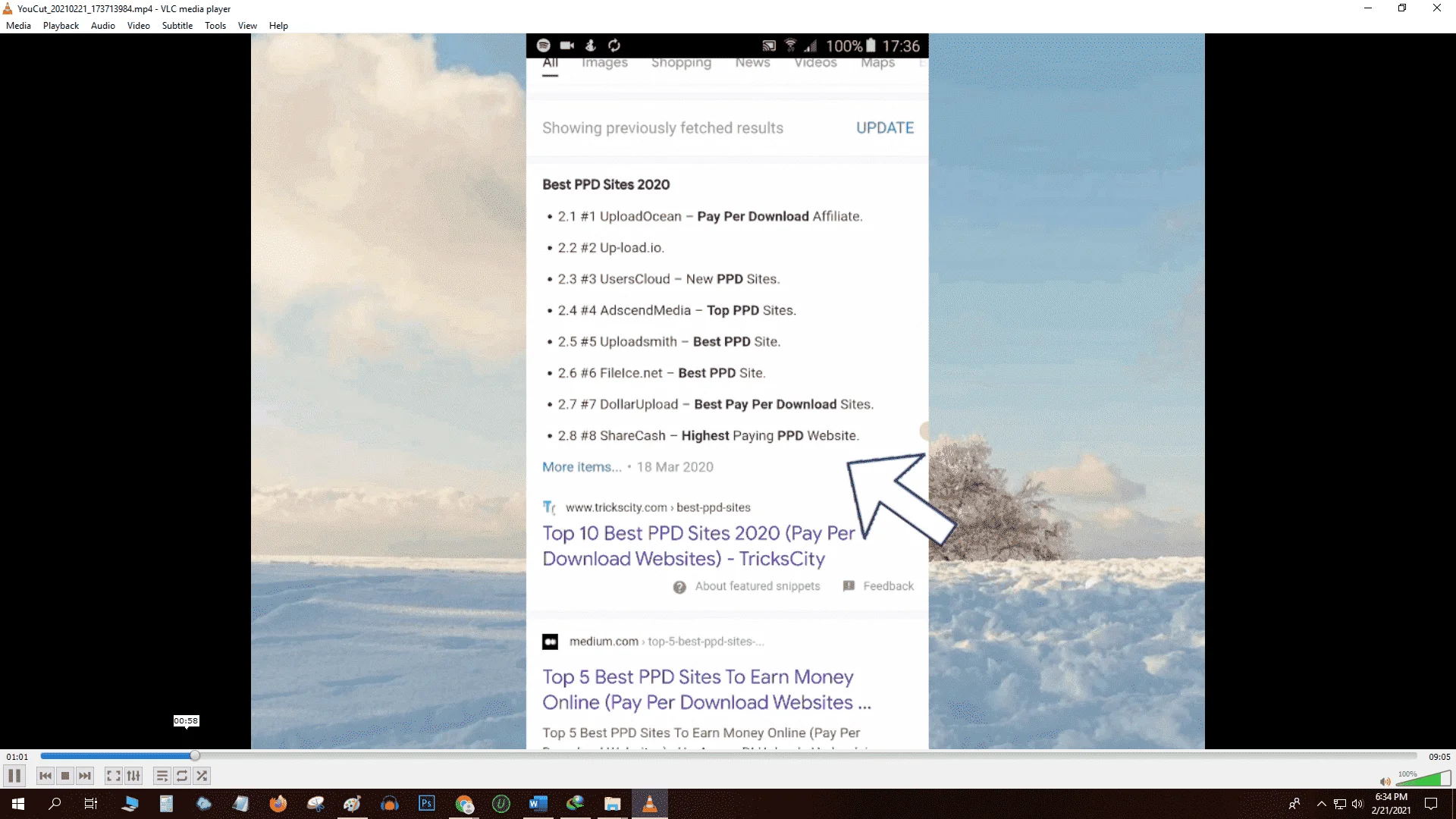Toggle fullscreen video mode
This screenshot has width=1456, height=819.
pyautogui.click(x=113, y=776)
